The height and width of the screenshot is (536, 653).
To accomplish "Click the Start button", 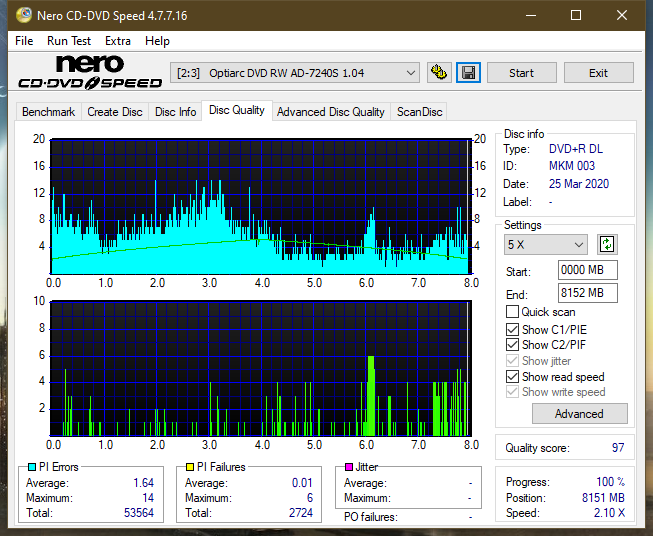I will point(521,73).
